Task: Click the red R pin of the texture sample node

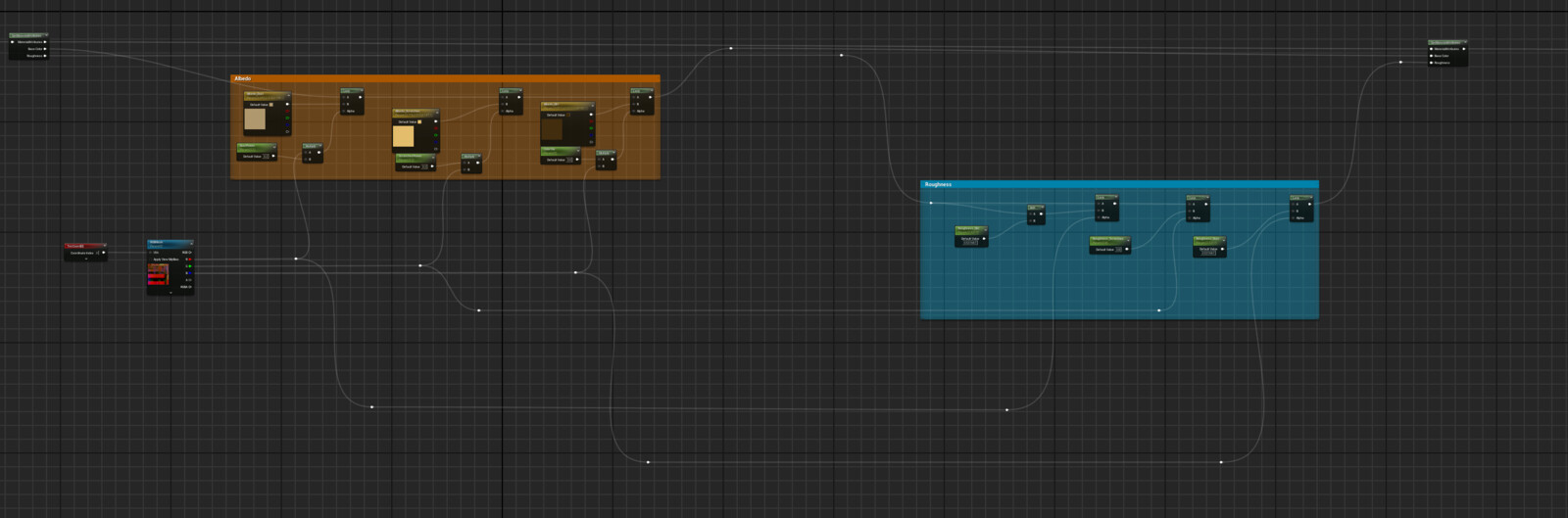Action: tap(188, 259)
